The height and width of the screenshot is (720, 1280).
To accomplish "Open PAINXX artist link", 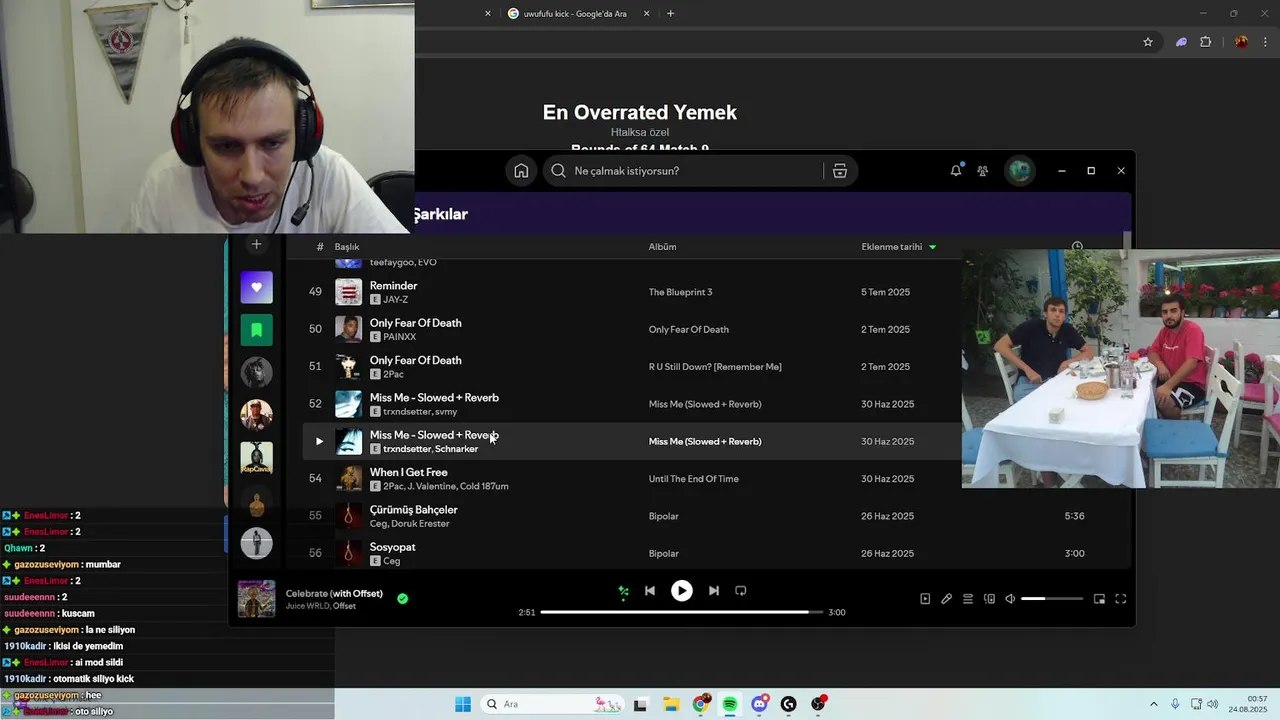I will 400,337.
